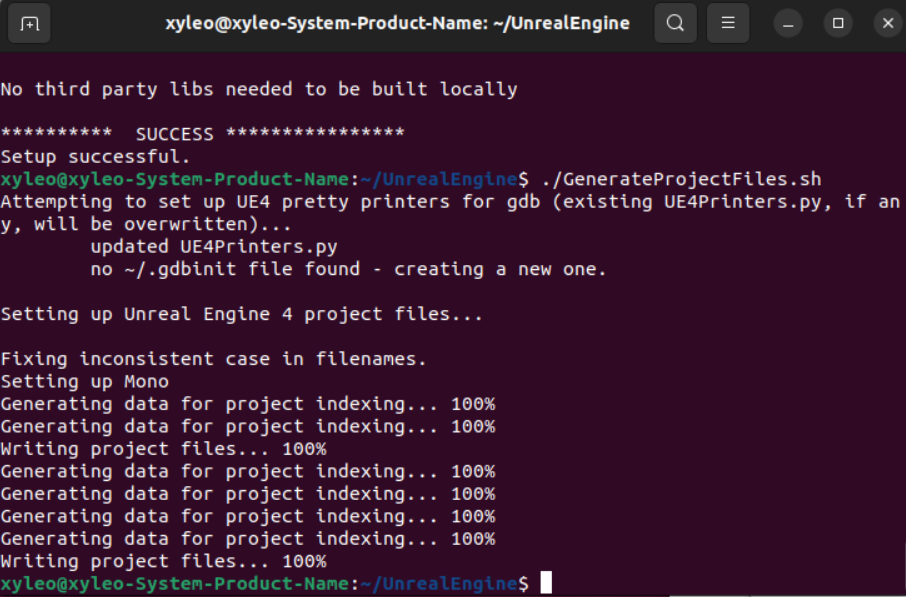Click the "Setup successful." line

point(95,157)
